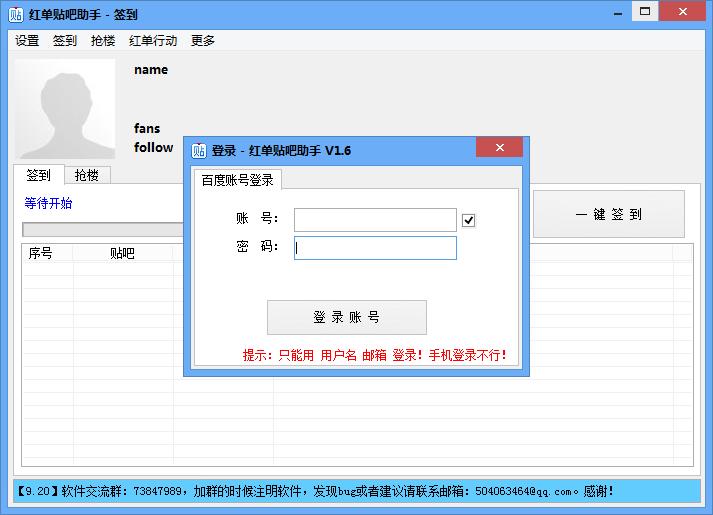Image resolution: width=713 pixels, height=515 pixels.
Task: Click the 密码 input field
Action: click(x=375, y=248)
